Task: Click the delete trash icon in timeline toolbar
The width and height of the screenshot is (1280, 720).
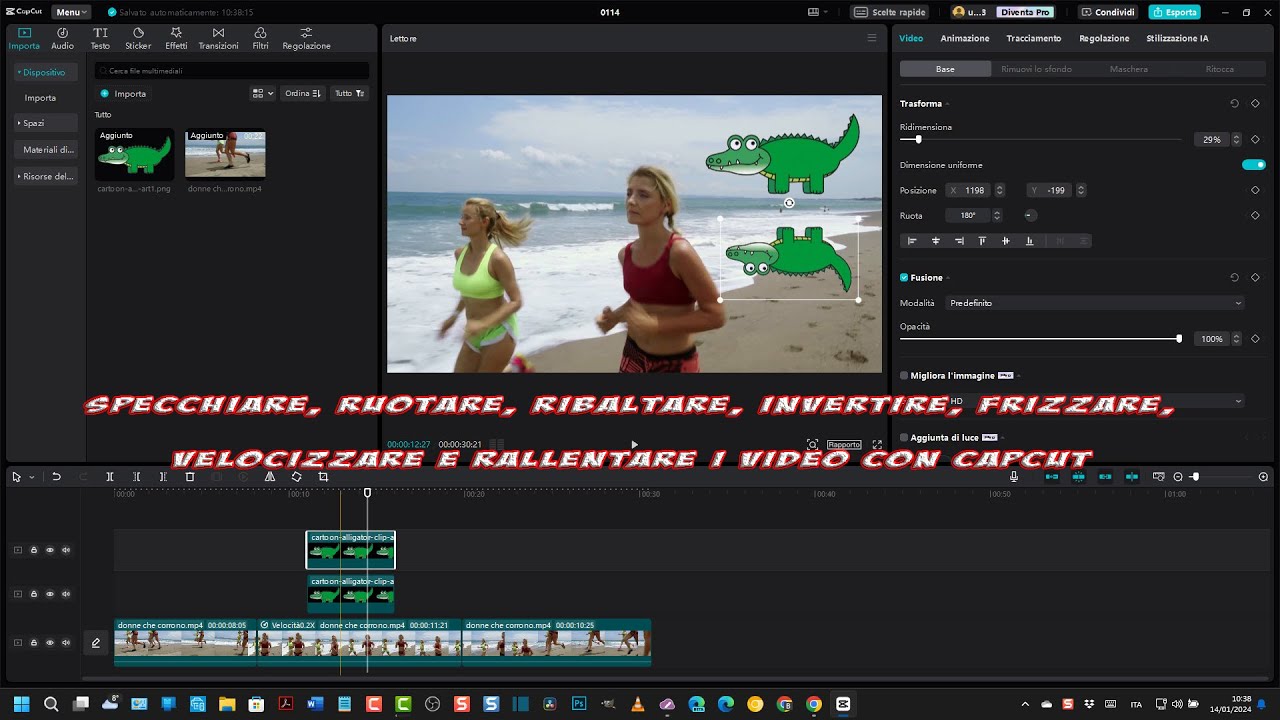Action: 190,477
